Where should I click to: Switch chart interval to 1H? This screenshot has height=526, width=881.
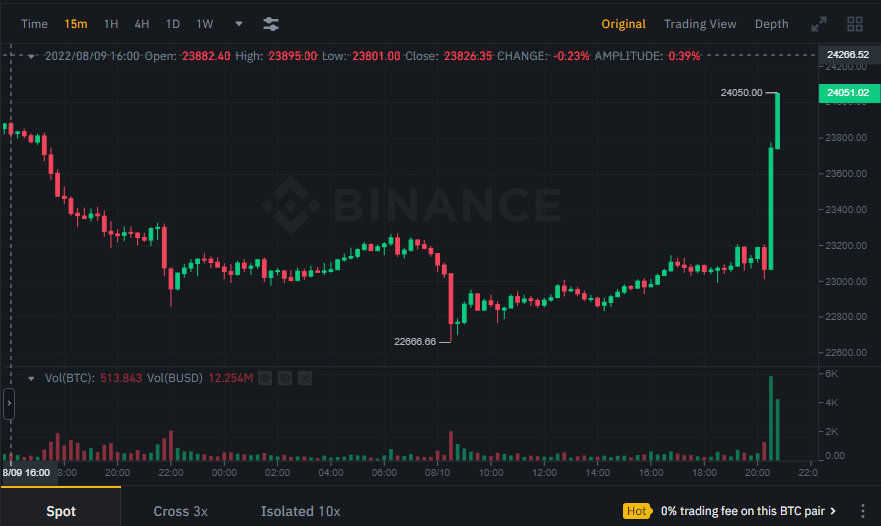point(111,24)
